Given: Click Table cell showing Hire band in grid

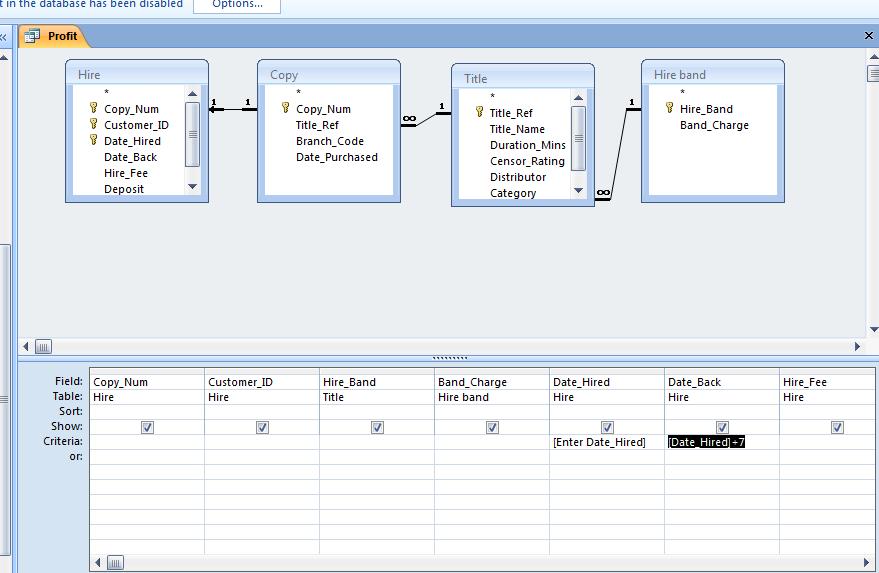Looking at the screenshot, I should click(492, 397).
